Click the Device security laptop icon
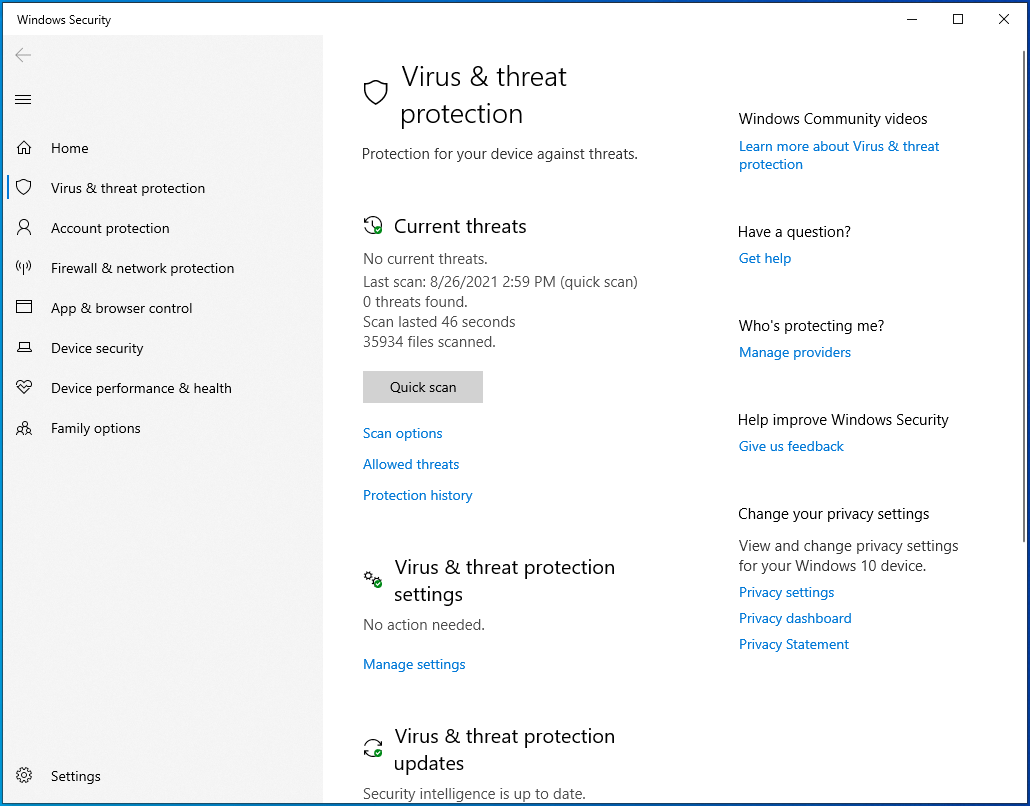Viewport: 1030px width, 806px height. (24, 348)
